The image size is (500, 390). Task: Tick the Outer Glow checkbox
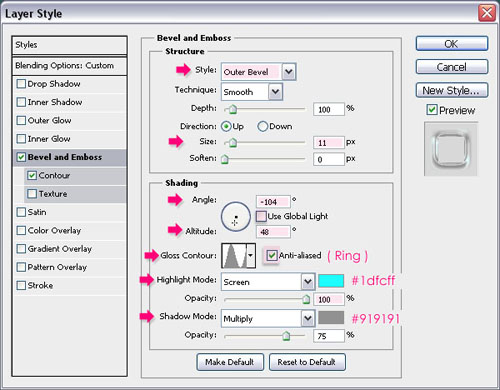click(21, 120)
